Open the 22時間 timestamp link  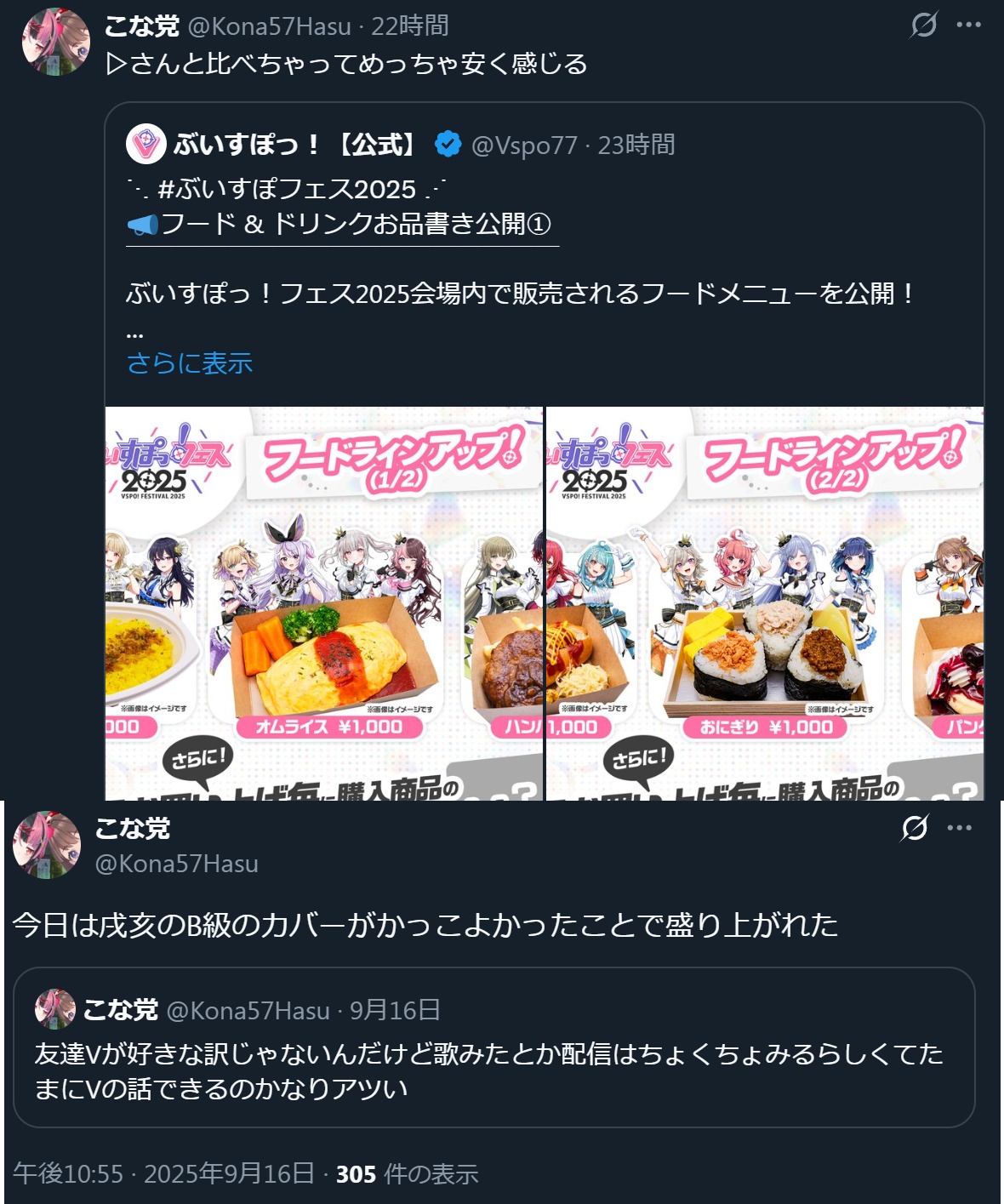pyautogui.click(x=410, y=26)
